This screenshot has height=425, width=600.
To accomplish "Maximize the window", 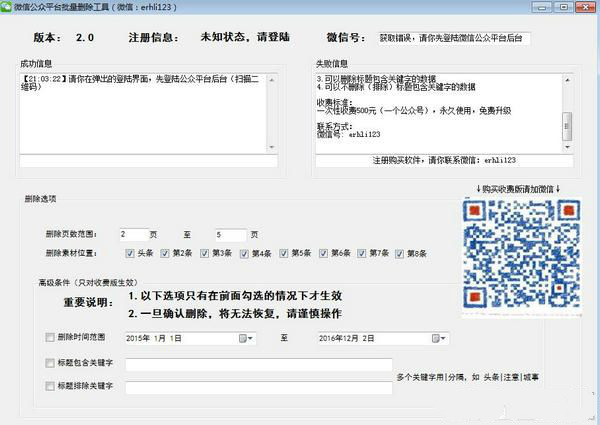I will coord(564,7).
